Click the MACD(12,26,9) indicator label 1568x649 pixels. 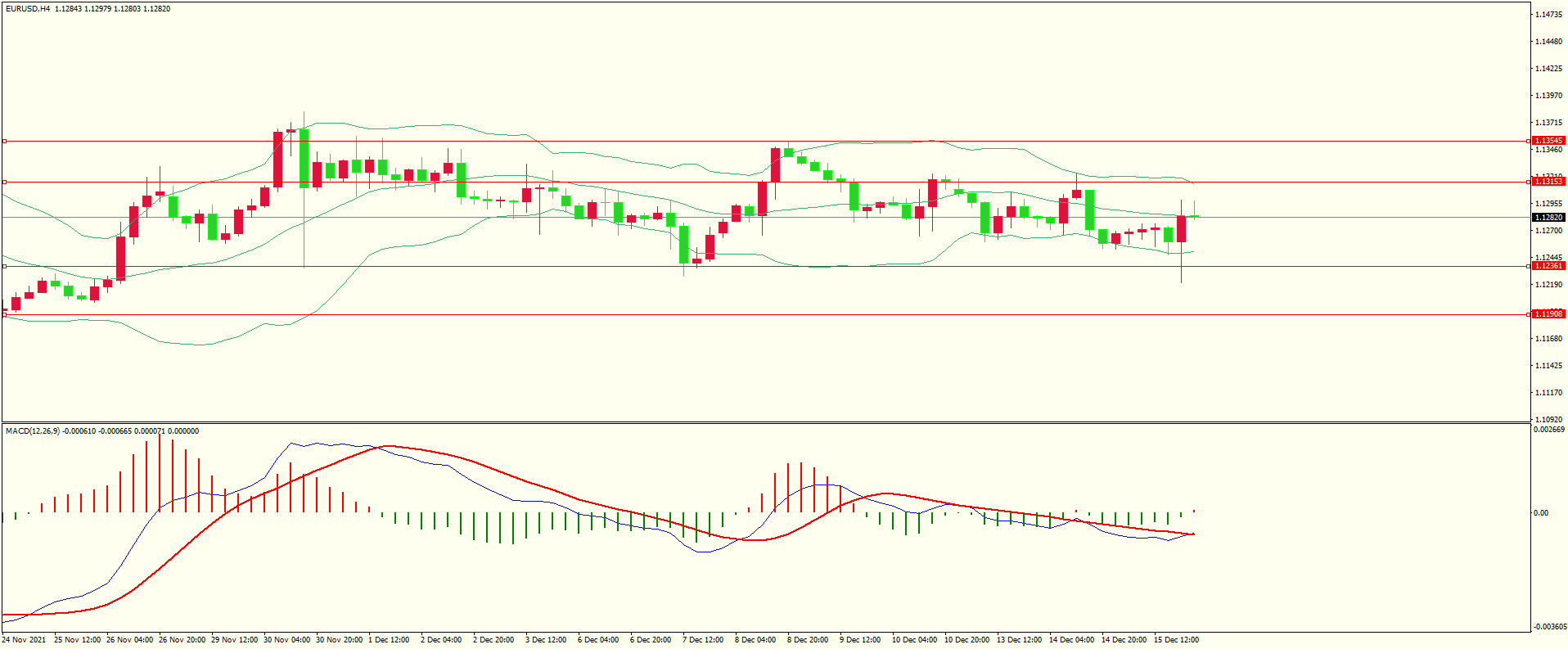(33, 431)
